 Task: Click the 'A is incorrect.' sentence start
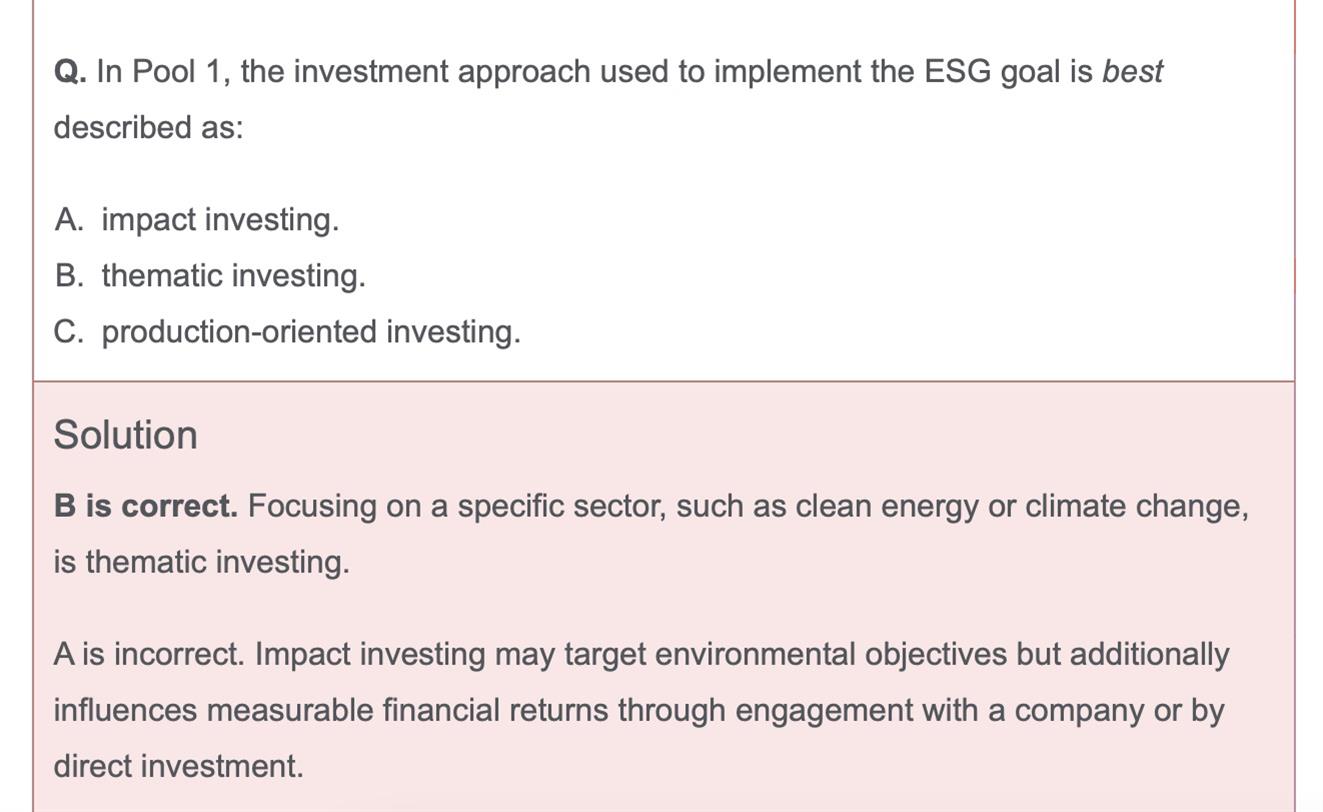click(148, 654)
